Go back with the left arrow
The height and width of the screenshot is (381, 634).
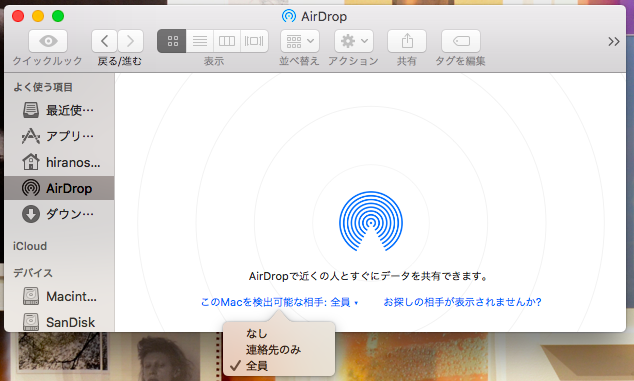[x=104, y=41]
